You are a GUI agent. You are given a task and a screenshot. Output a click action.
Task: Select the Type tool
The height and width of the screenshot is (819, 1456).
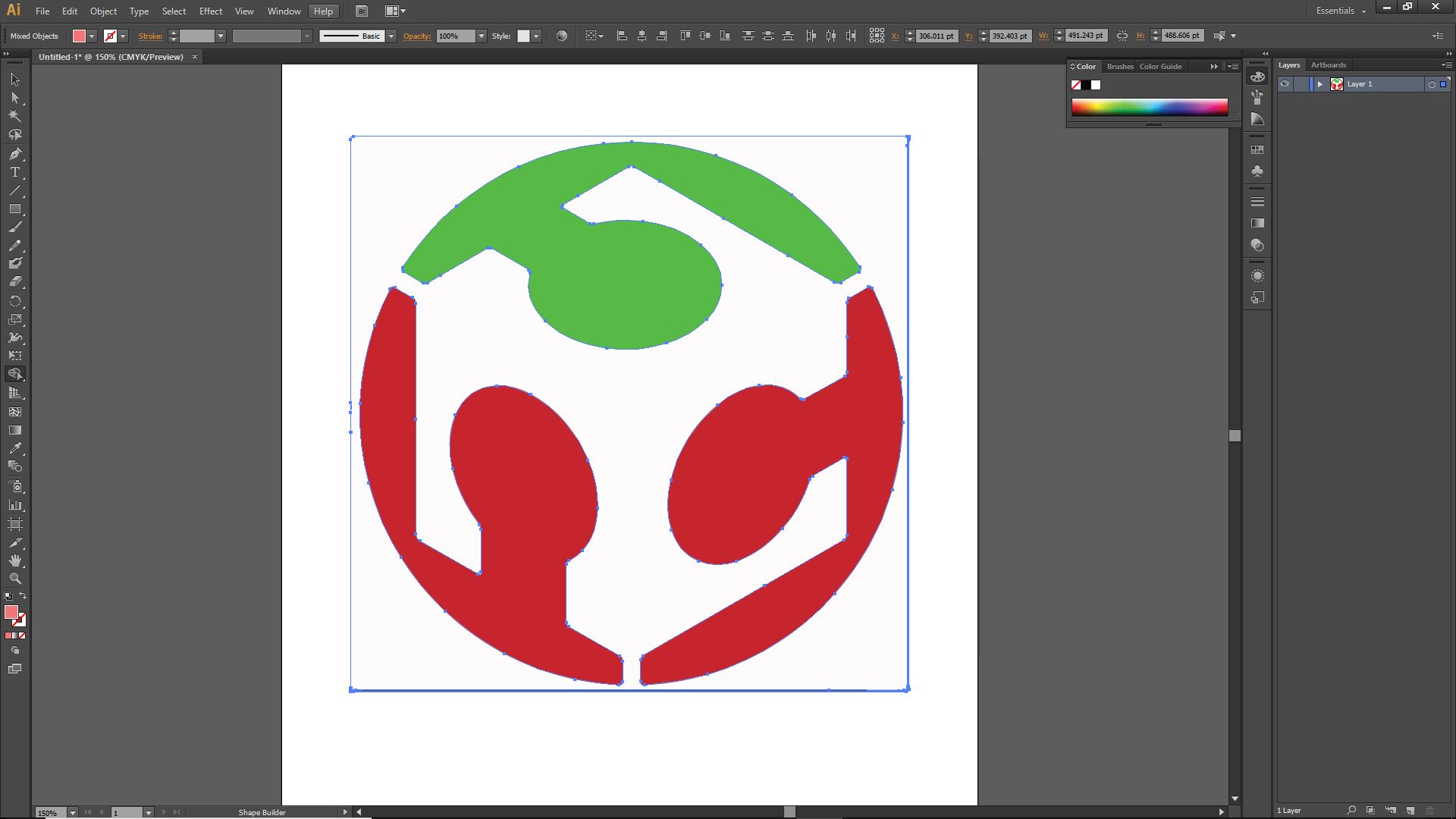15,172
